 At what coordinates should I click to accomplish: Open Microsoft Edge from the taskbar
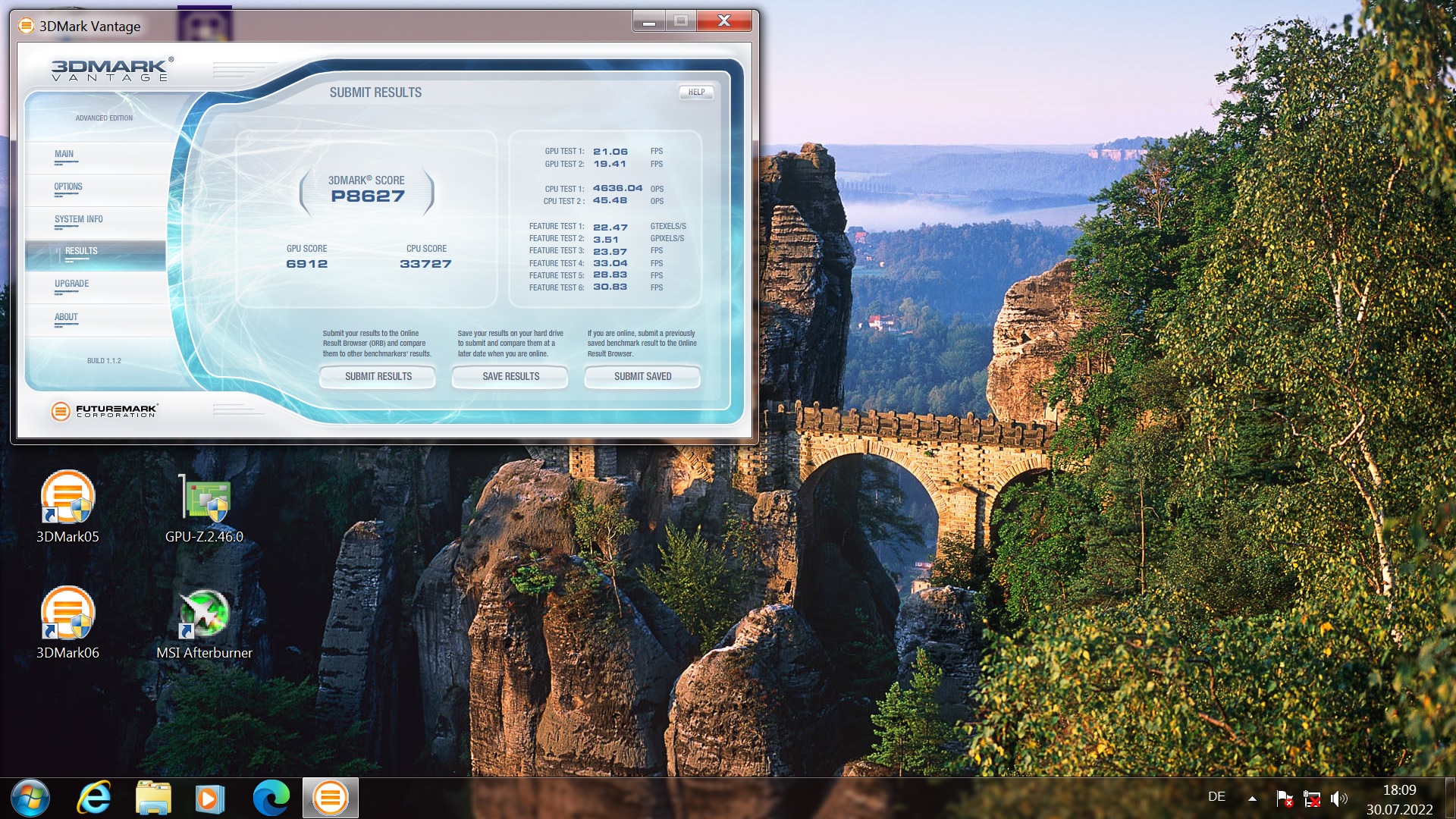pyautogui.click(x=271, y=798)
